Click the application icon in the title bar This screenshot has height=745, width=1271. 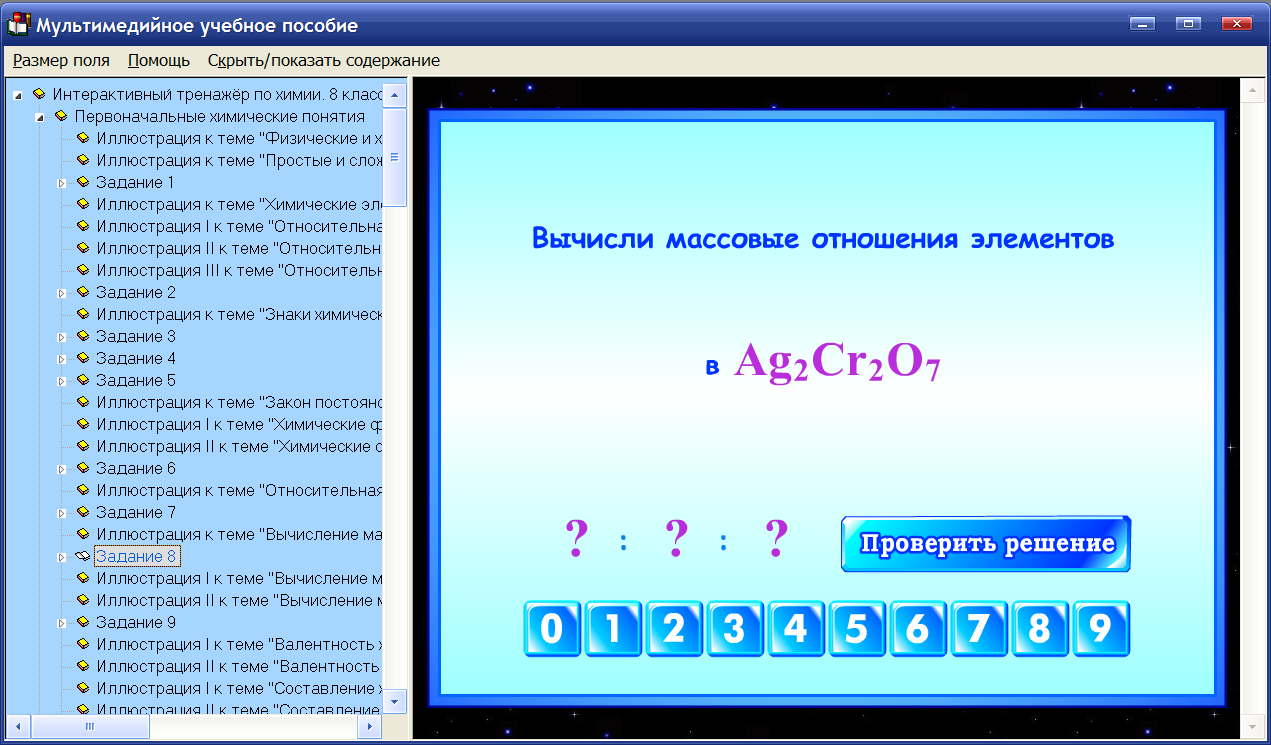(x=17, y=23)
